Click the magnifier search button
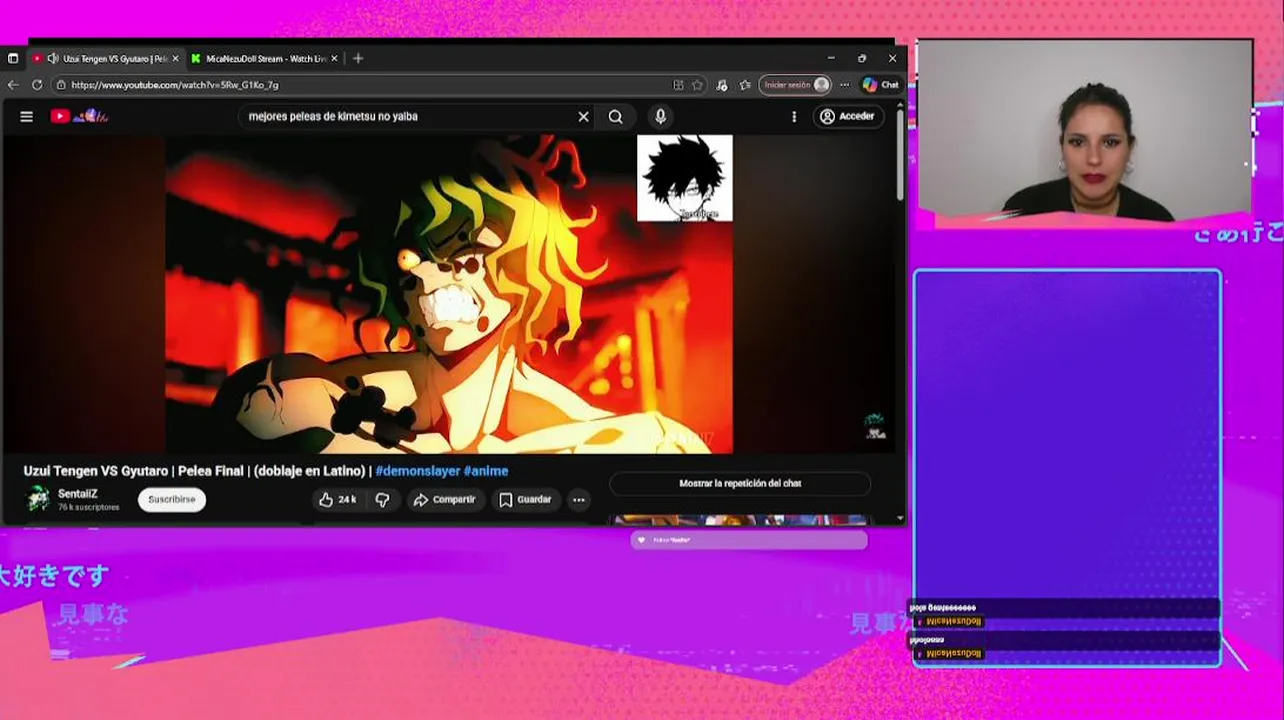This screenshot has width=1284, height=720. (616, 117)
